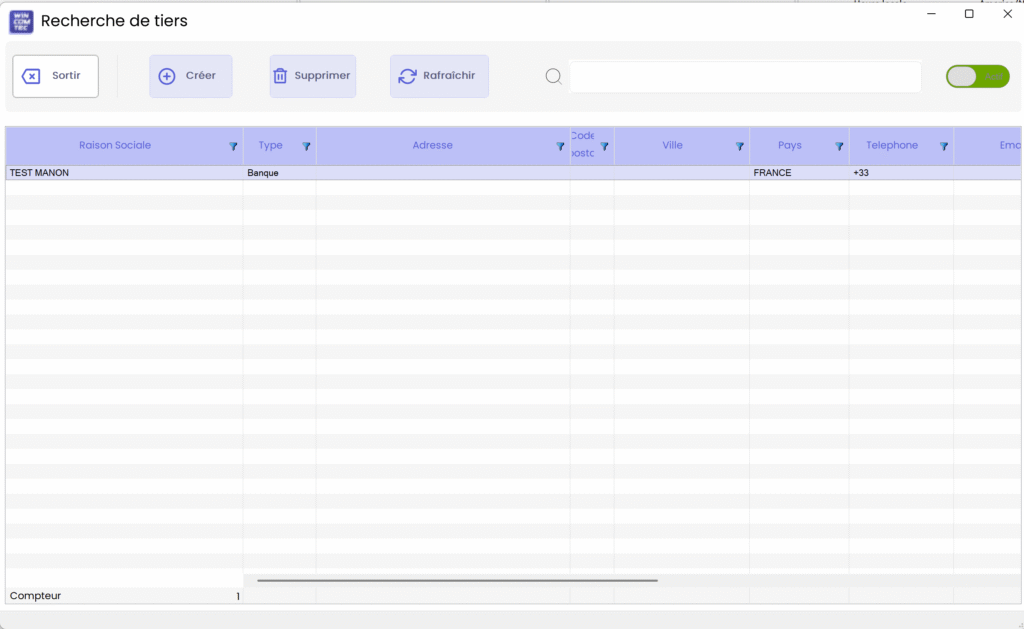1024x629 pixels.
Task: Sort by the Raison Sociale header
Action: click(x=115, y=146)
